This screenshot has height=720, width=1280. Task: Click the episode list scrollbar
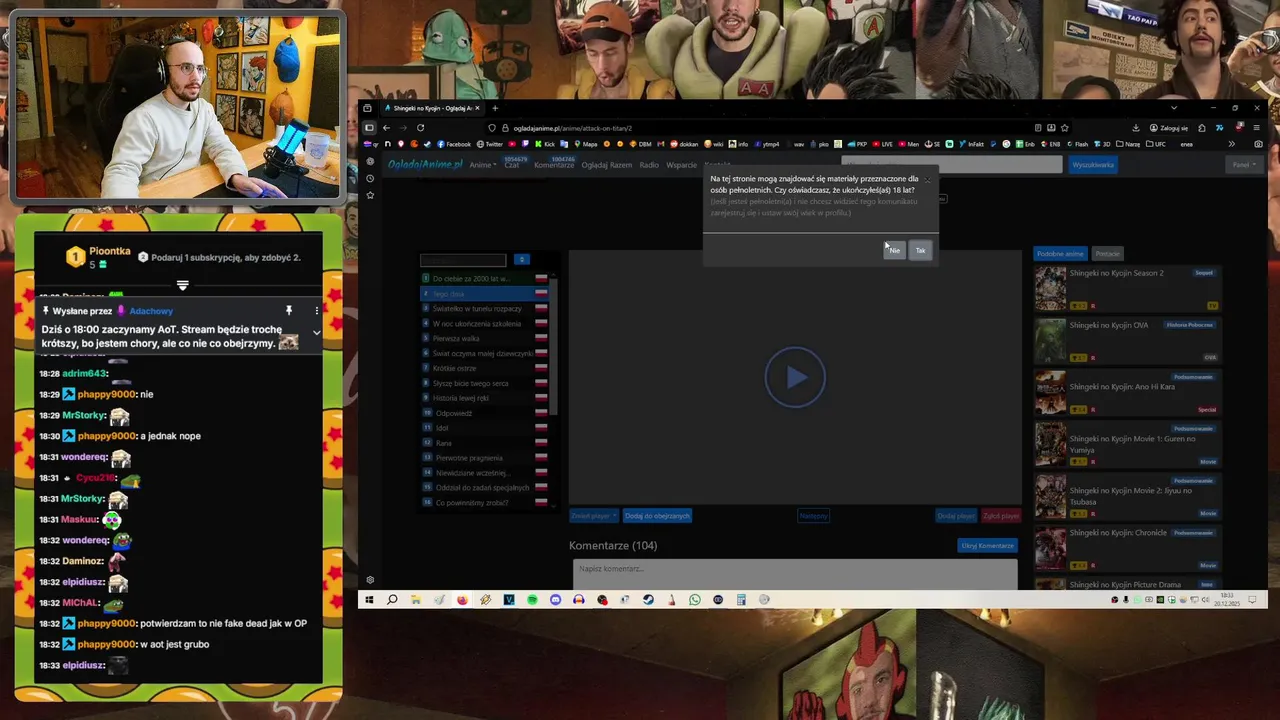554,345
